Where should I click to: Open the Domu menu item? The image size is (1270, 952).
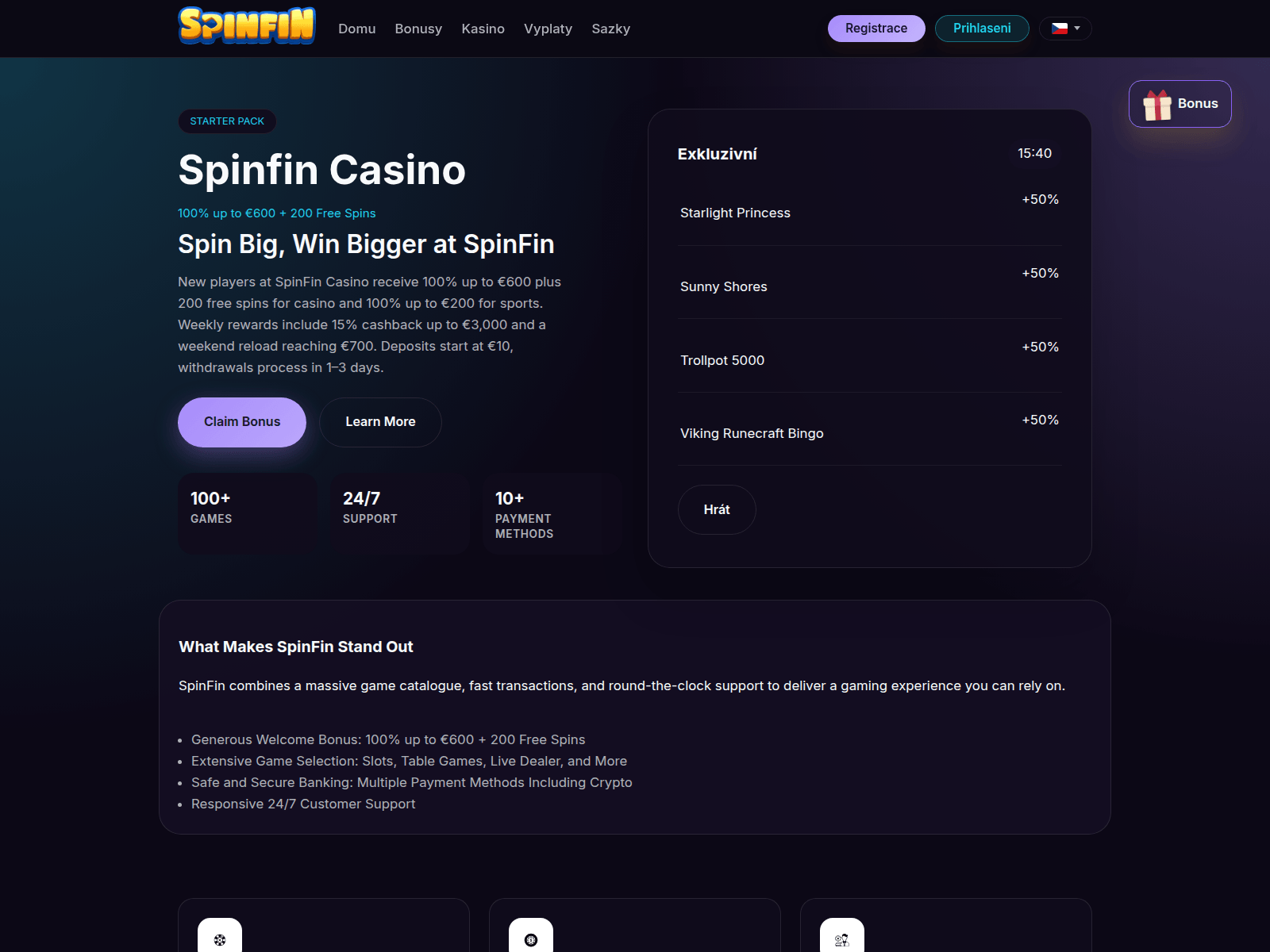356,29
